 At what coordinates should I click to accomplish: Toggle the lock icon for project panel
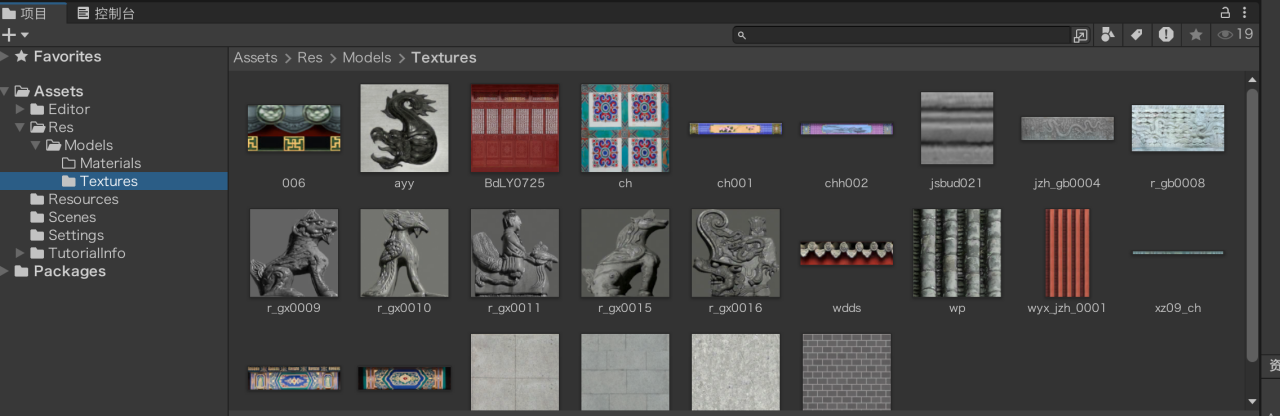click(x=1225, y=12)
